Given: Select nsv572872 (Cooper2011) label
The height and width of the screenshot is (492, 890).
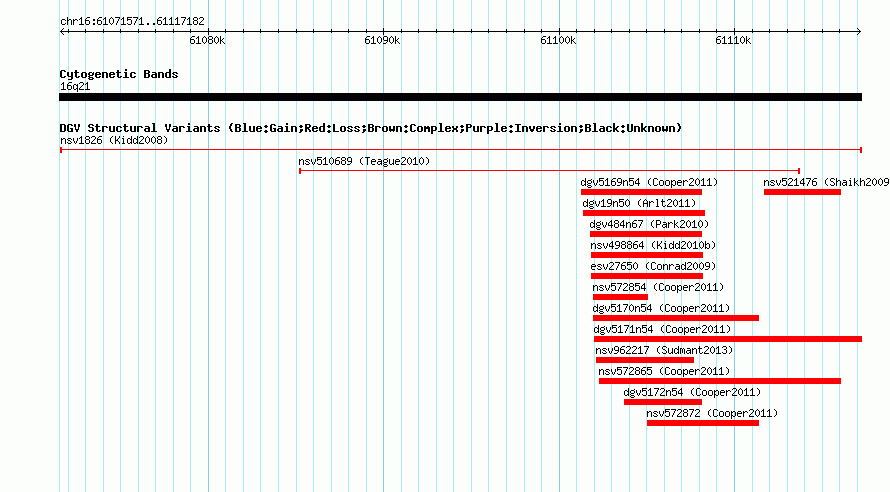Looking at the screenshot, I should [712, 414].
